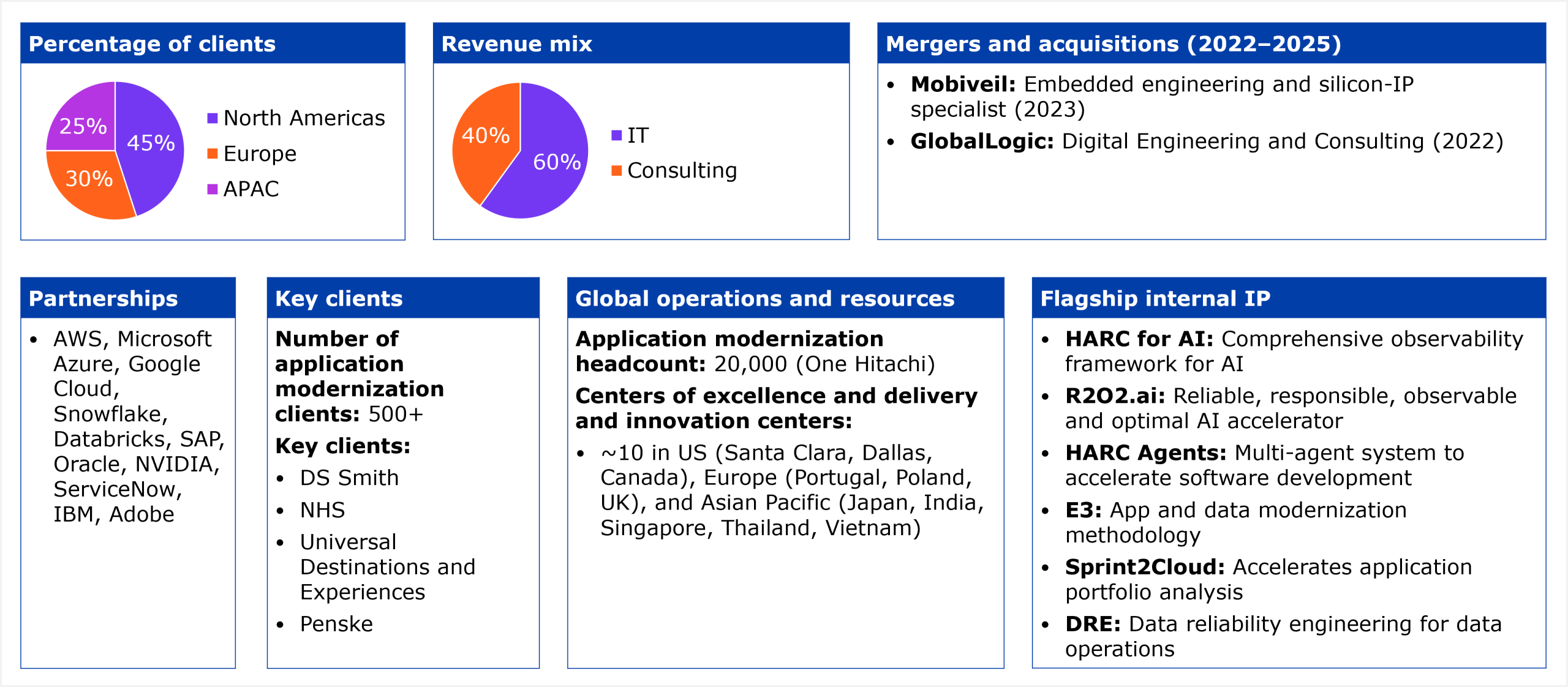Click the Consulting legend color square
Image resolution: width=1568 pixels, height=687 pixels.
[x=616, y=170]
